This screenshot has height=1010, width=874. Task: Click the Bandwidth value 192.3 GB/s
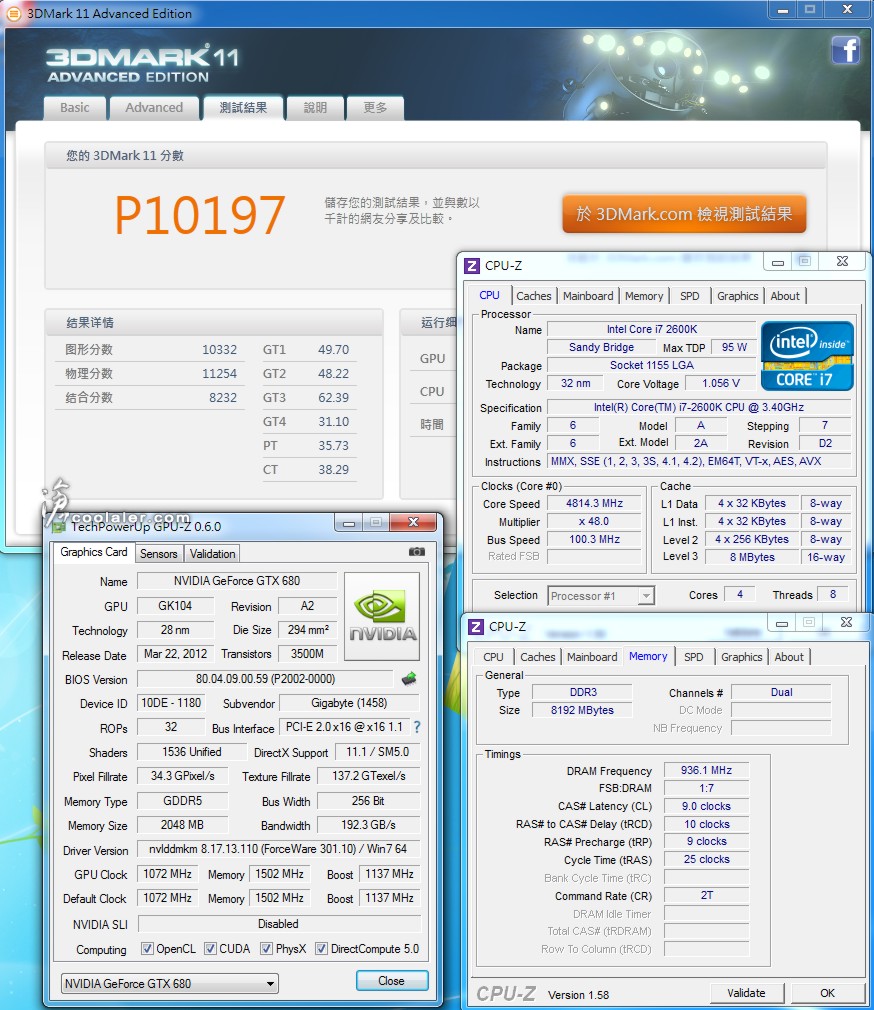368,825
